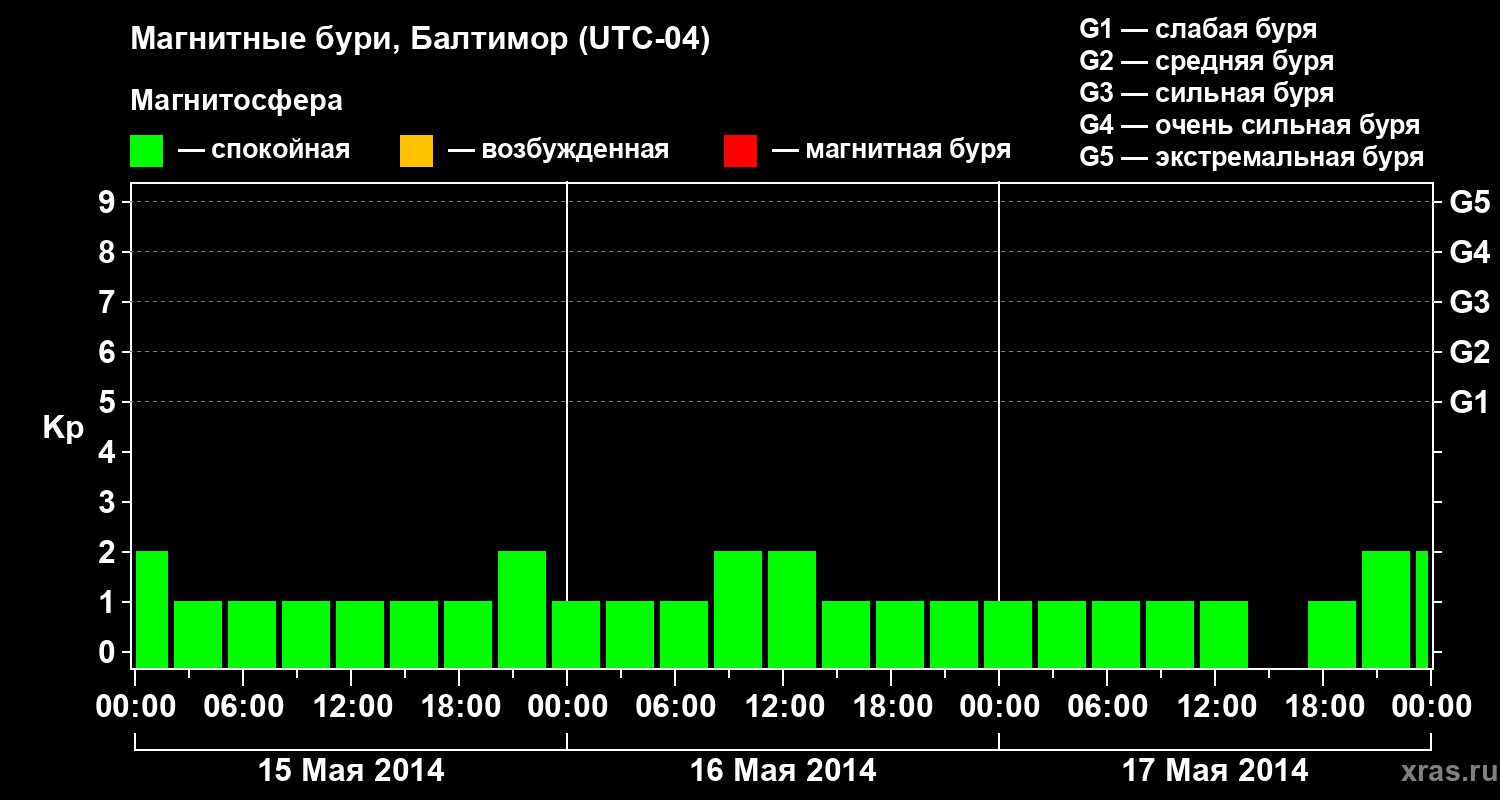The width and height of the screenshot is (1500, 800).
Task: Select the 'Магнитосфера' heading text
Action: pos(237,101)
